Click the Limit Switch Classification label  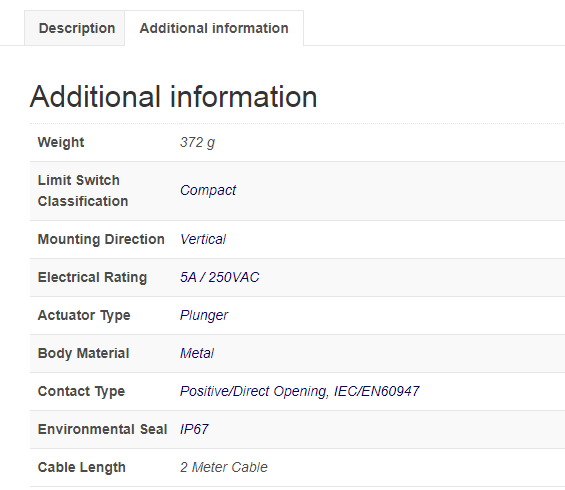pos(83,191)
